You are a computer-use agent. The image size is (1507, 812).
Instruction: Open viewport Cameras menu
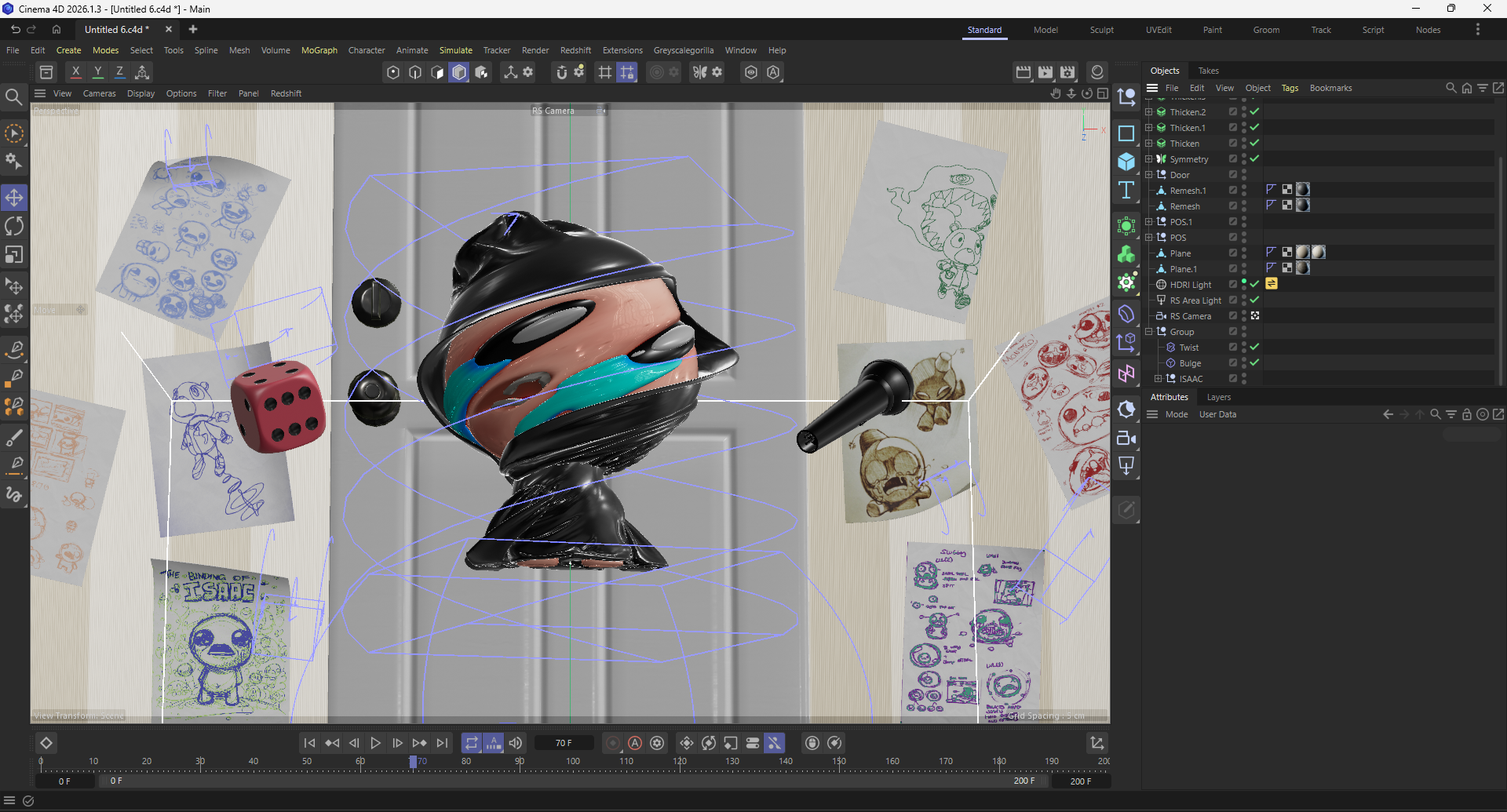(x=100, y=93)
